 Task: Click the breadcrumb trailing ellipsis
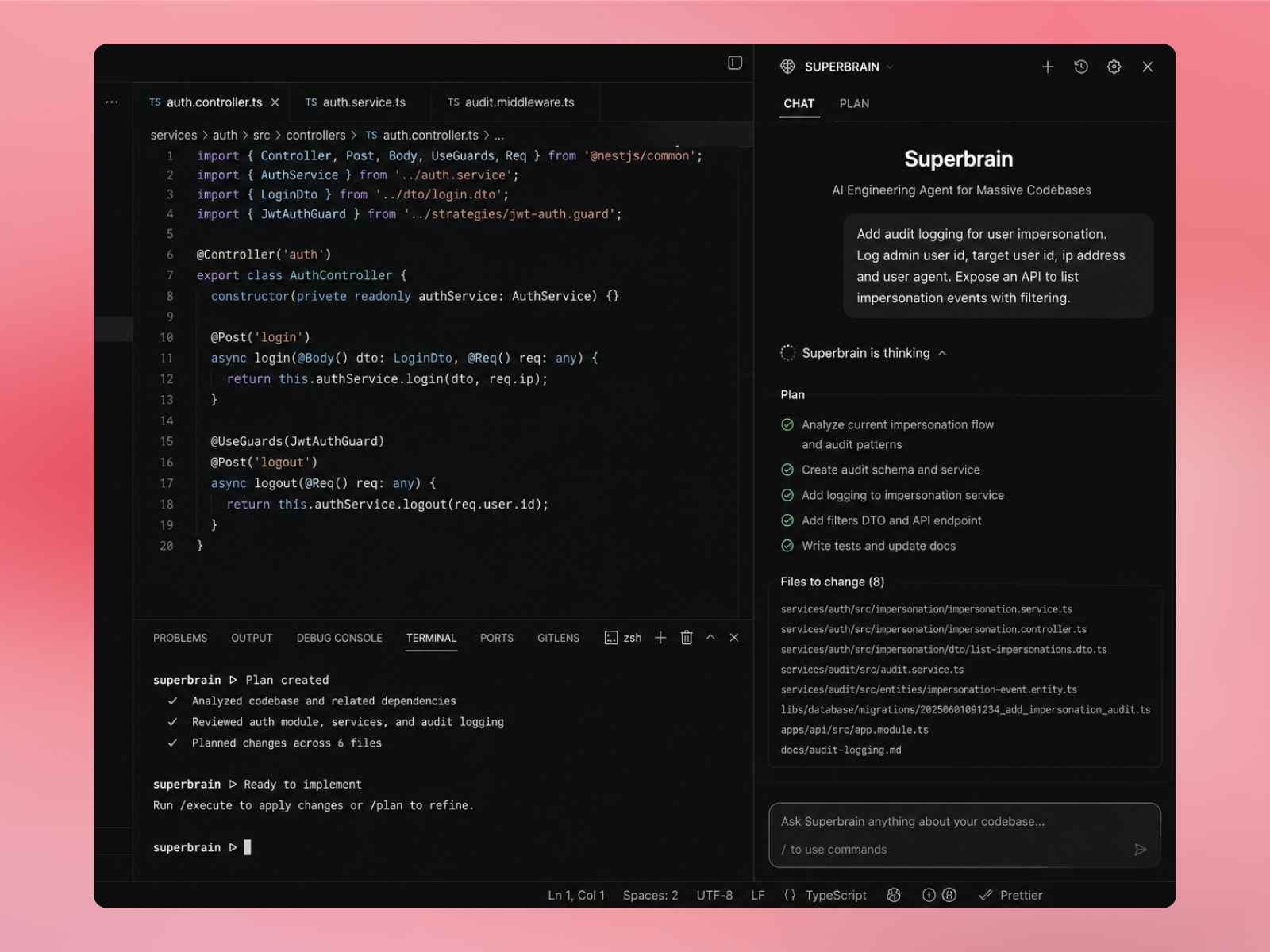[x=498, y=136]
